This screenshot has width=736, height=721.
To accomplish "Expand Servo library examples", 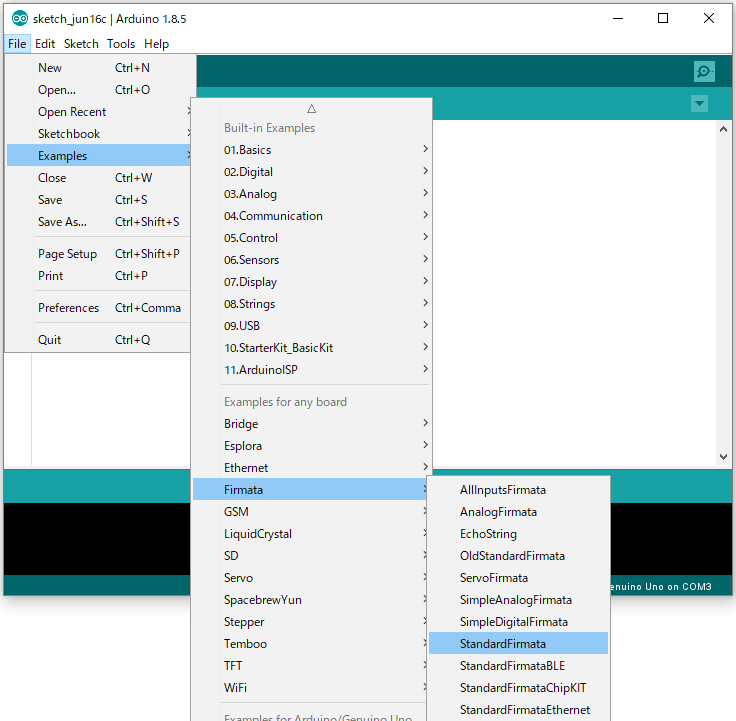I will [x=310, y=578].
